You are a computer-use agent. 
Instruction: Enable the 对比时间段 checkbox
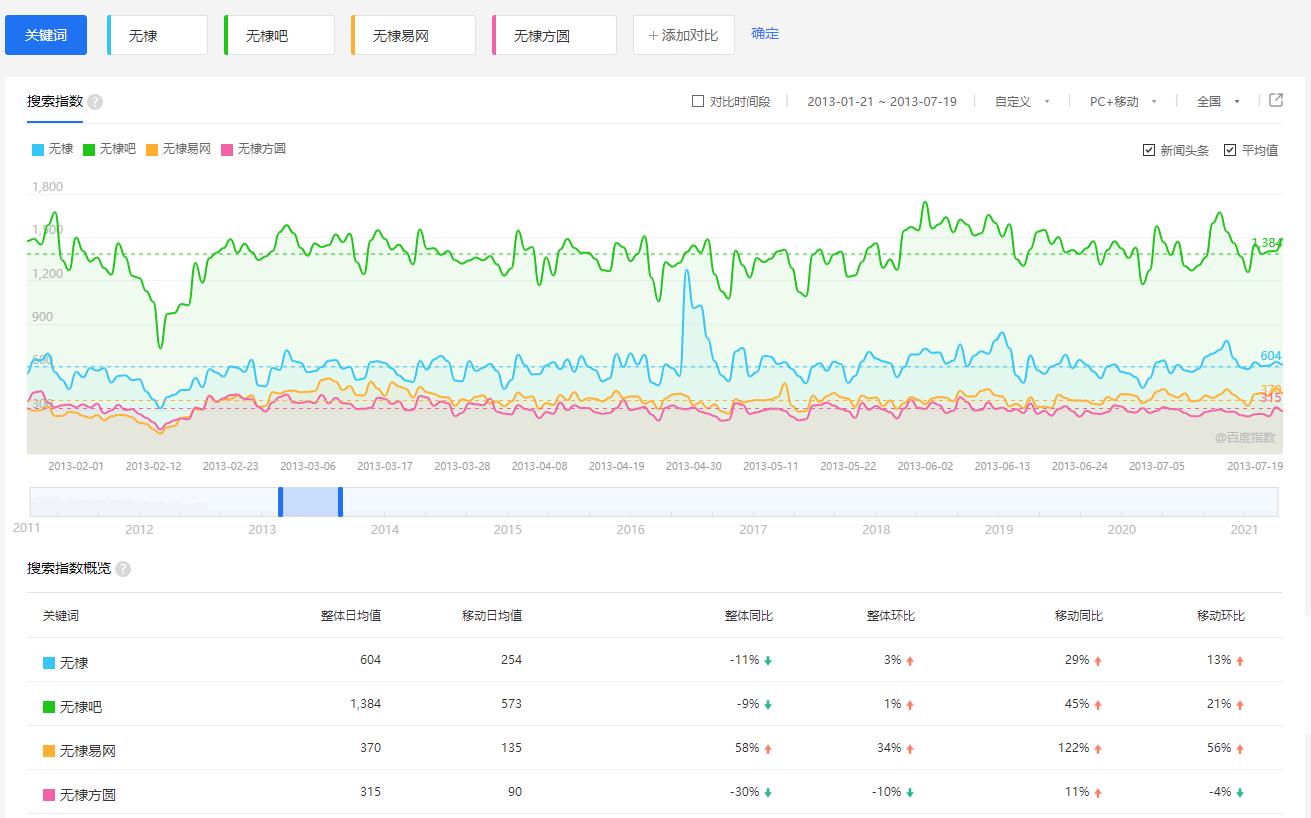pyautogui.click(x=698, y=101)
